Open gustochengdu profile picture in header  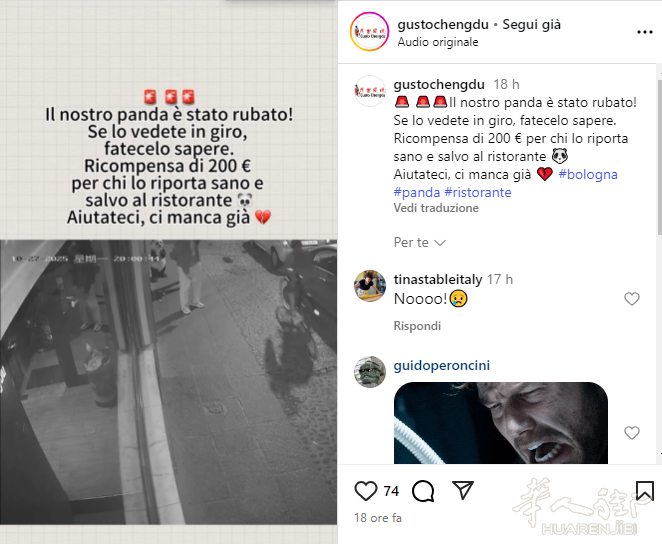[x=369, y=32]
